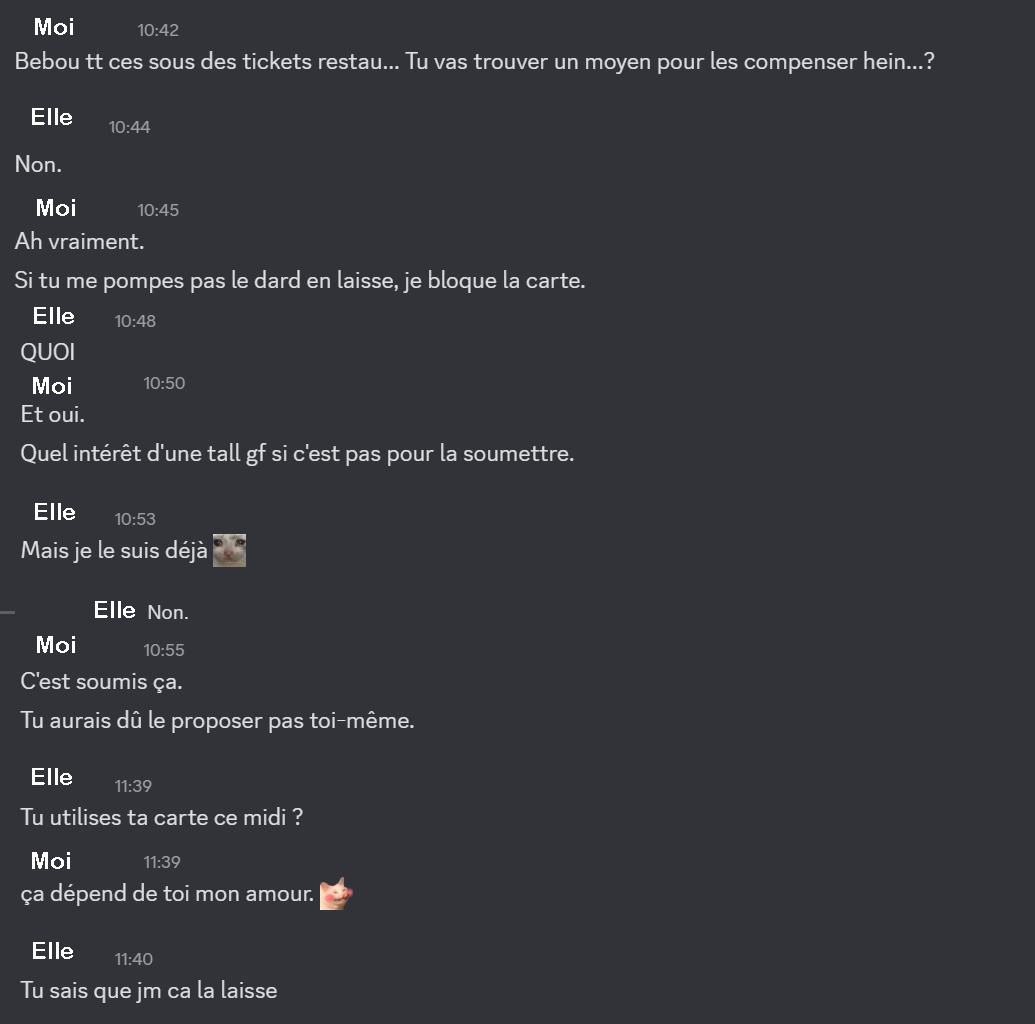Click the Moi username at 10:42

[x=54, y=27]
